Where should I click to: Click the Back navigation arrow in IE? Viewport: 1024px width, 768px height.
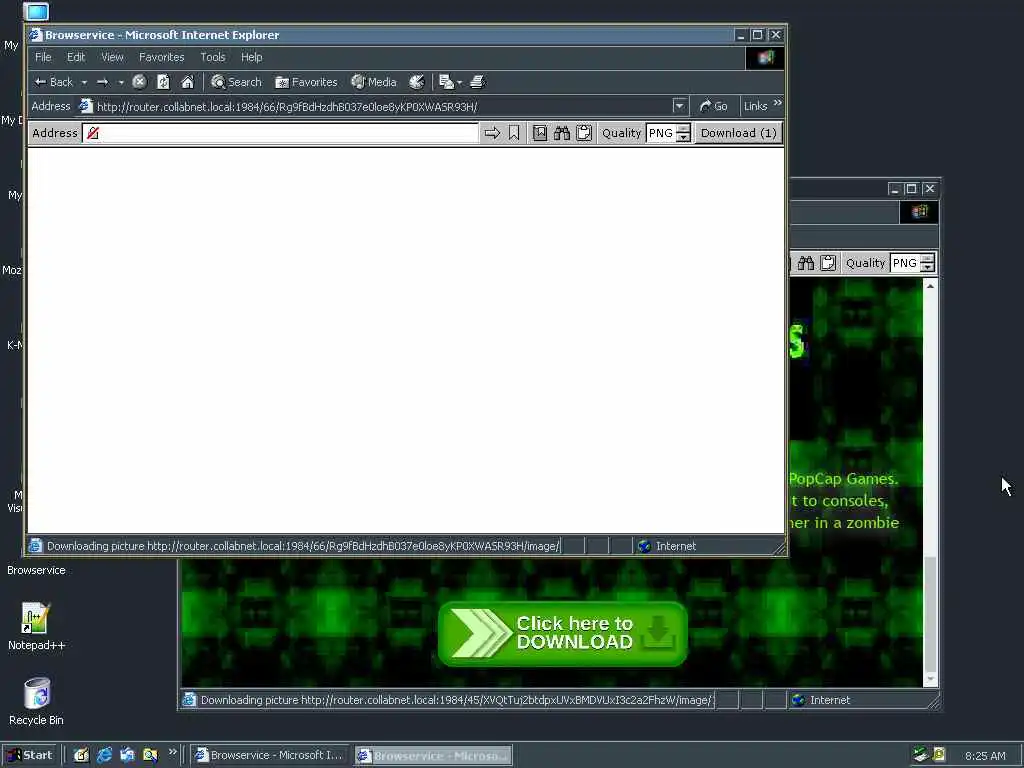point(54,82)
